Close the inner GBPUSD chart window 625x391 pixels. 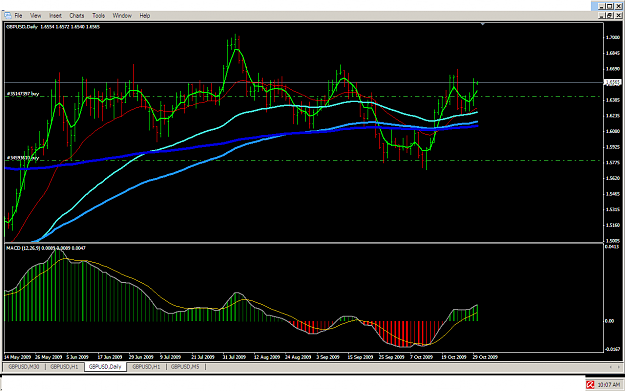619,16
